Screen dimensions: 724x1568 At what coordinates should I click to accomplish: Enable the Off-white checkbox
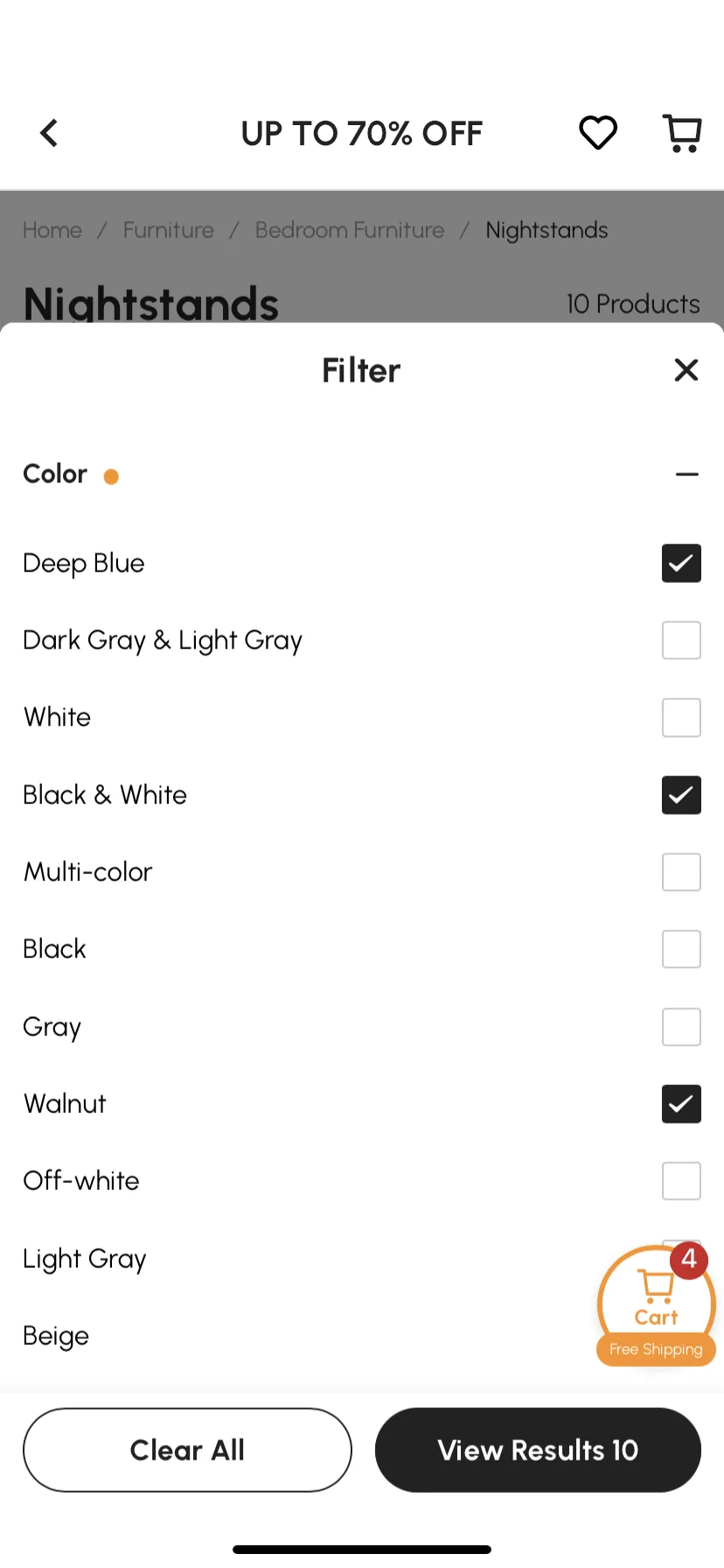pyautogui.click(x=681, y=1181)
